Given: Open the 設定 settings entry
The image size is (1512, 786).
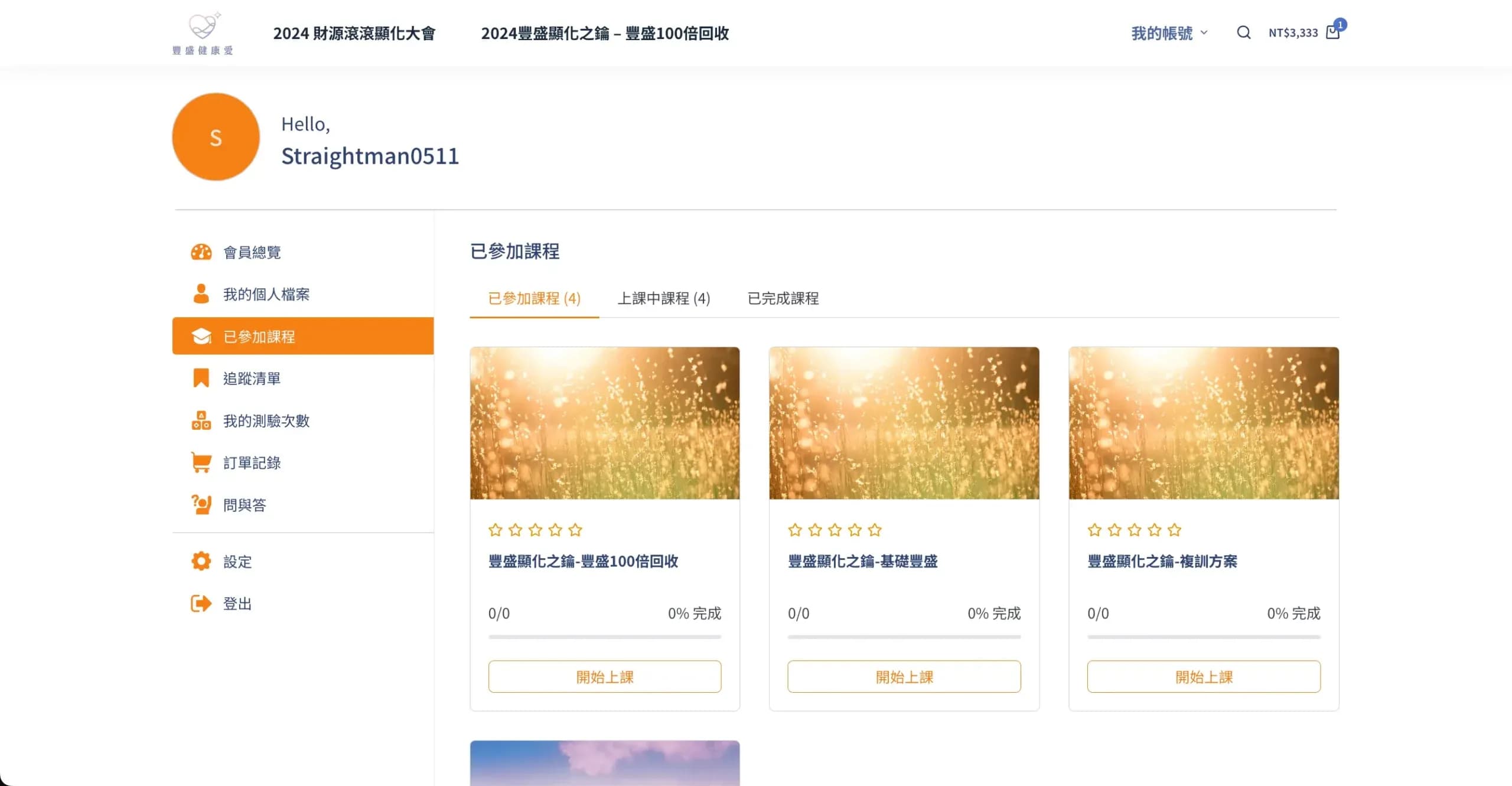Looking at the screenshot, I should click(x=236, y=562).
